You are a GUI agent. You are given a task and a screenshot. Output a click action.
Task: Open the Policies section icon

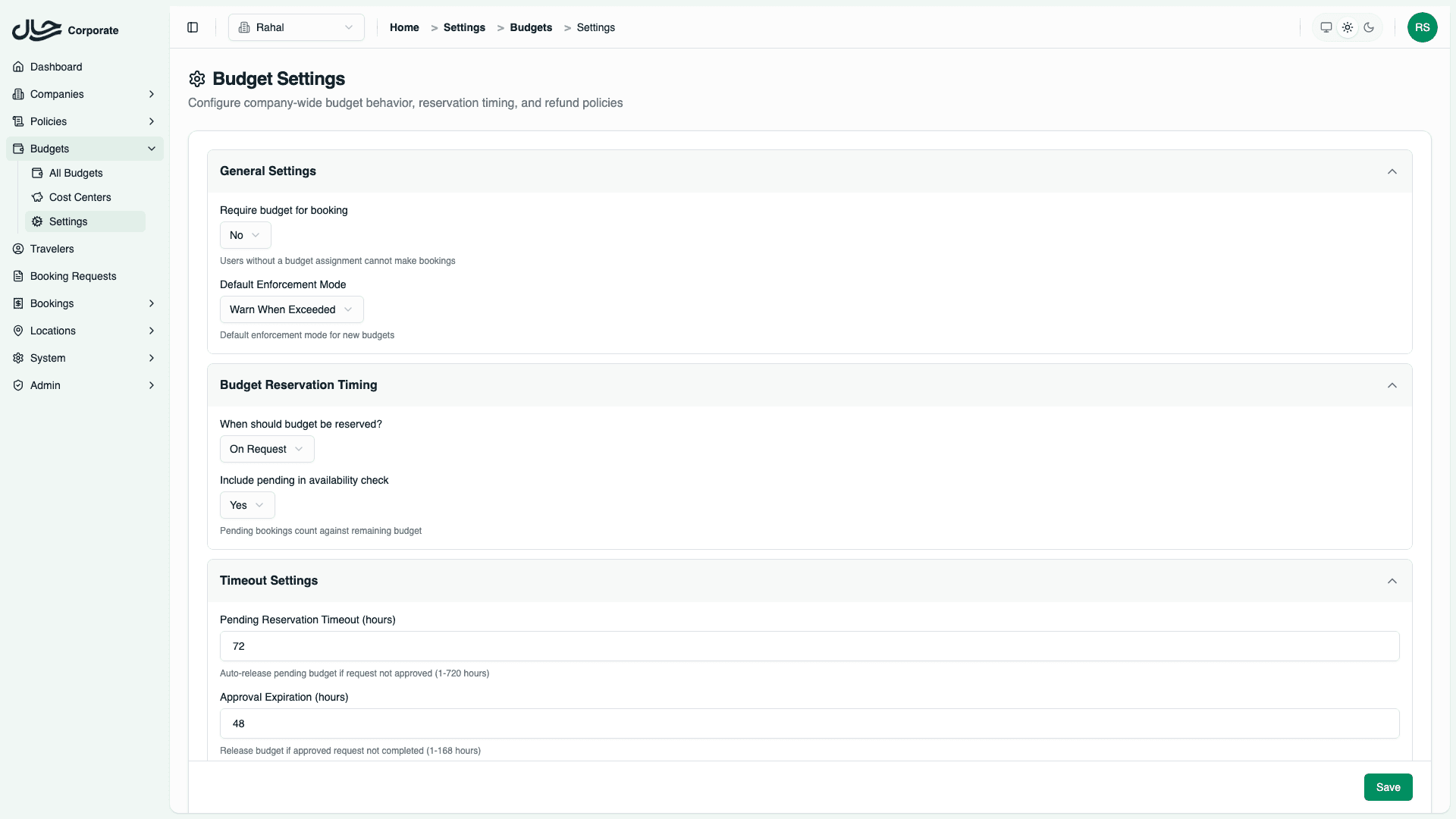pos(18,121)
